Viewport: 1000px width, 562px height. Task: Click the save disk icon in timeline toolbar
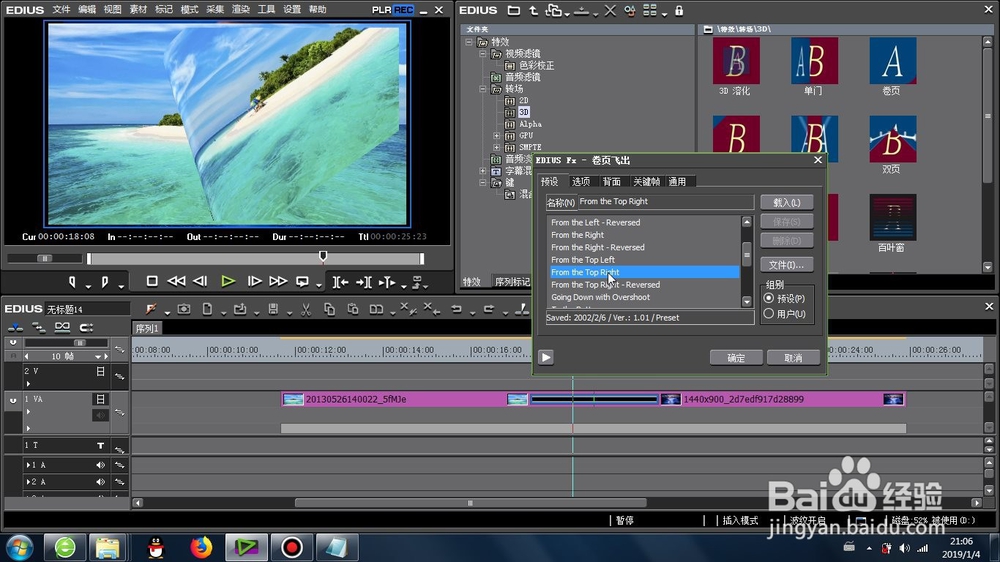tap(272, 309)
